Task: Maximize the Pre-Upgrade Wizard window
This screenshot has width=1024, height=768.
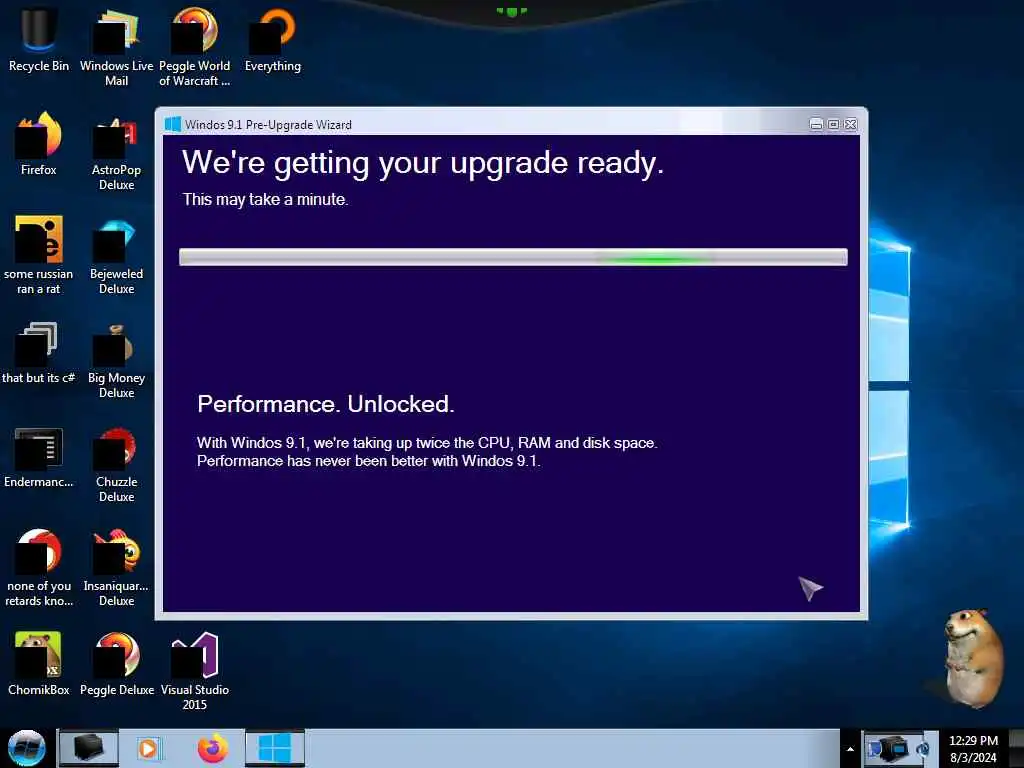Action: click(833, 124)
